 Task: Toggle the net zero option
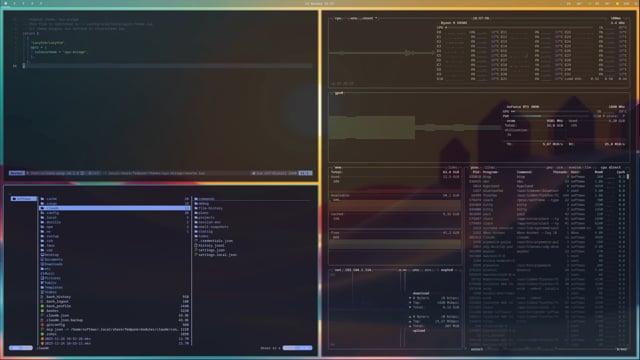click(x=428, y=270)
